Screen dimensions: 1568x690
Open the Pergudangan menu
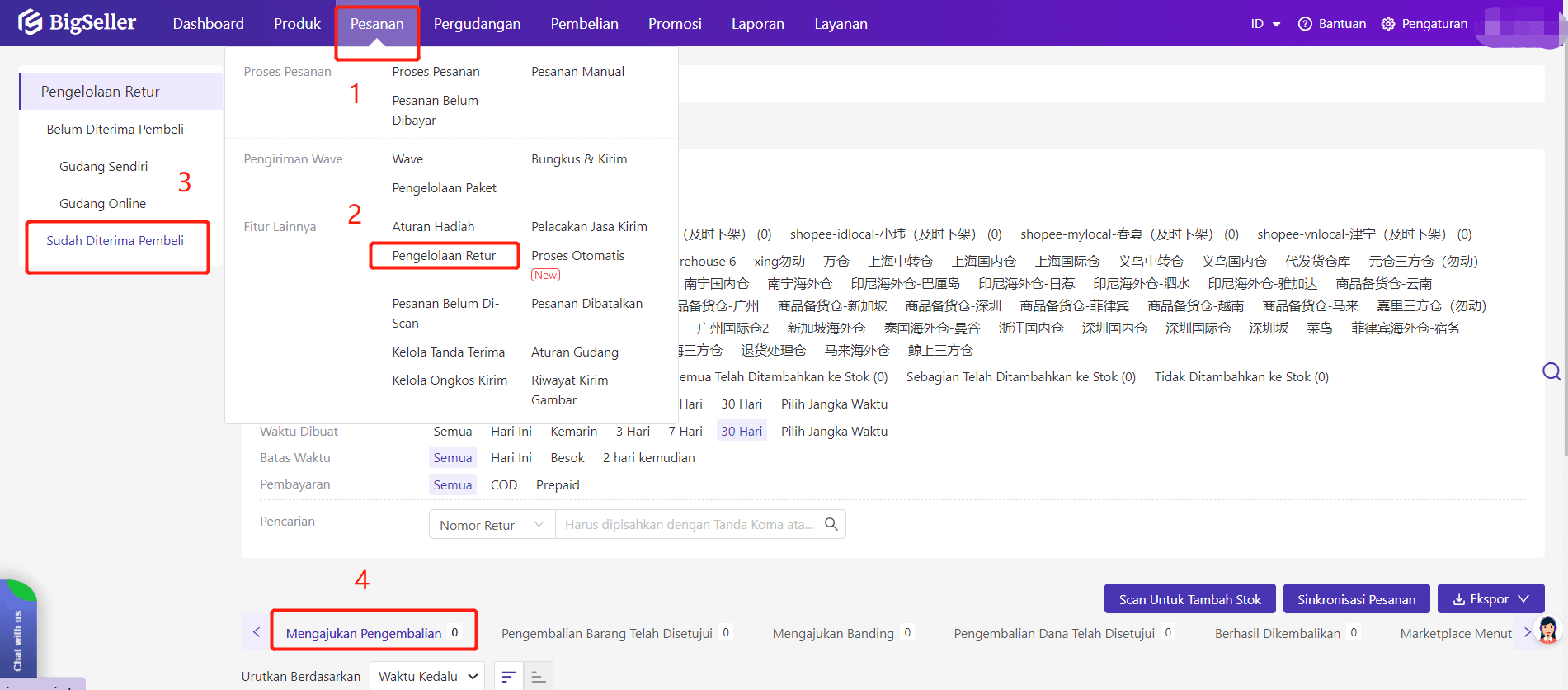tap(477, 24)
